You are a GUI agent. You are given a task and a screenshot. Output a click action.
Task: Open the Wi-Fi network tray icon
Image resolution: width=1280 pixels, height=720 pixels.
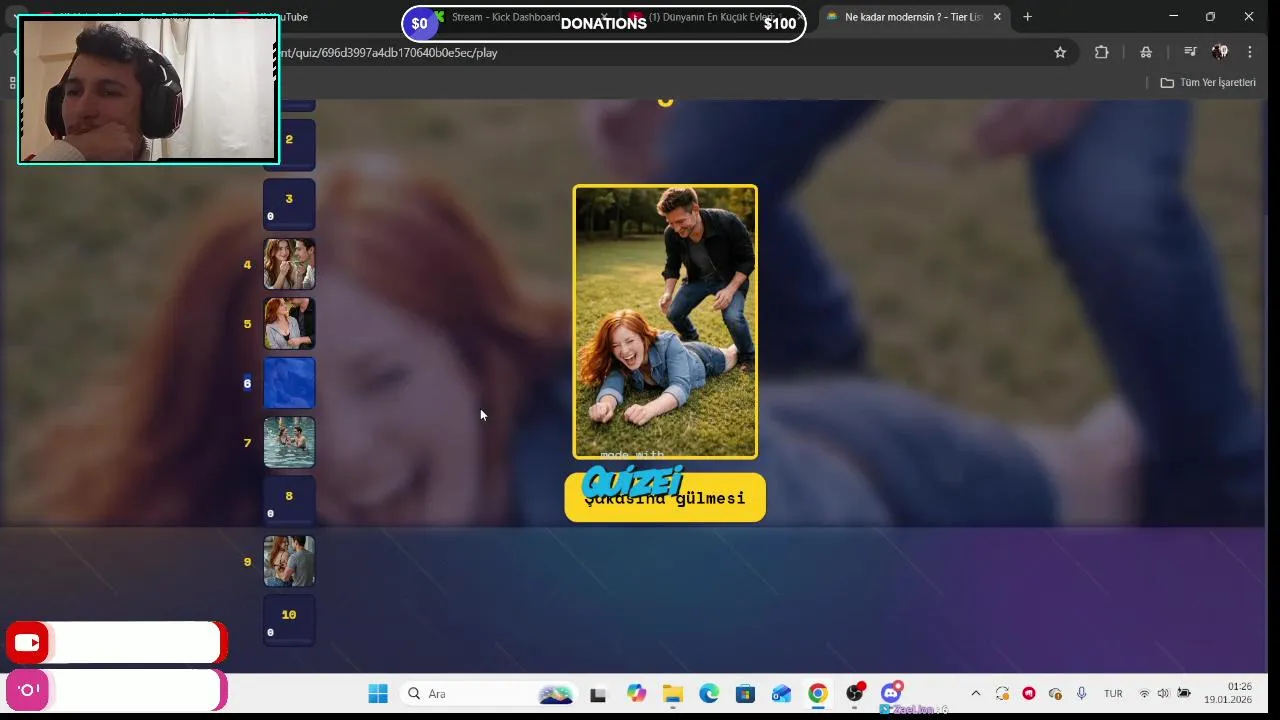point(1144,694)
